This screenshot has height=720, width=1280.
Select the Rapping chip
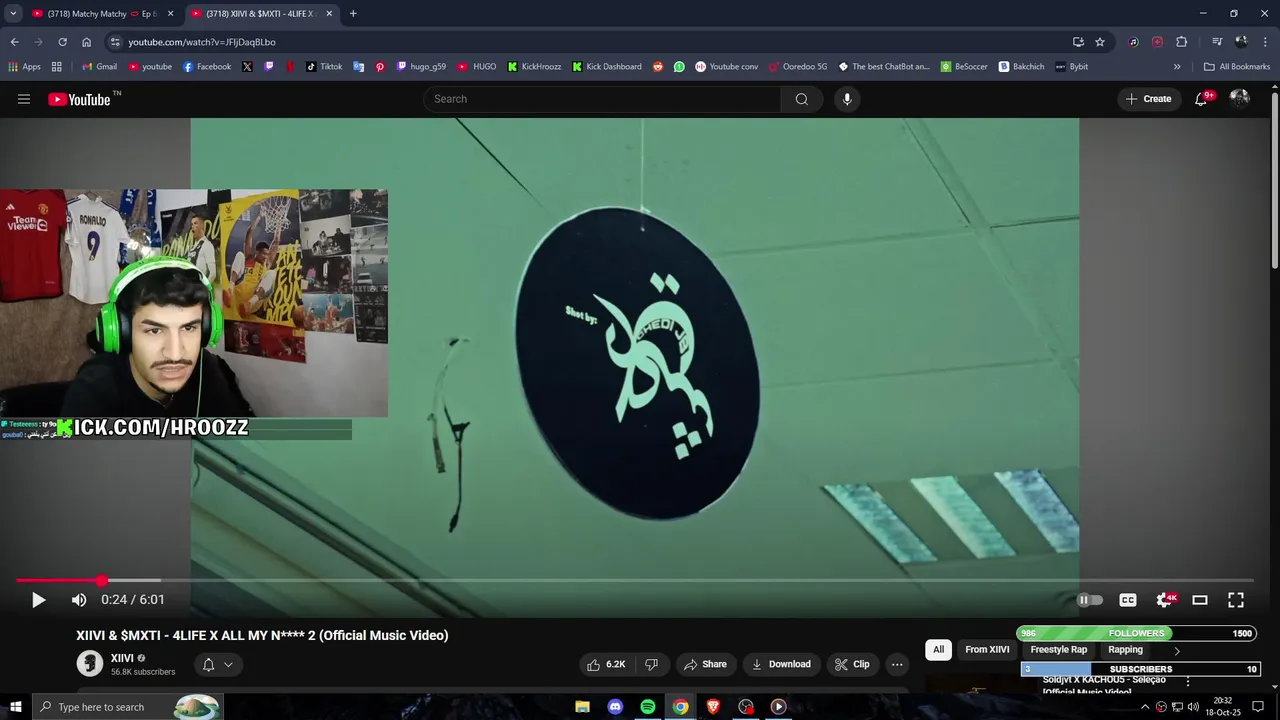point(1125,650)
